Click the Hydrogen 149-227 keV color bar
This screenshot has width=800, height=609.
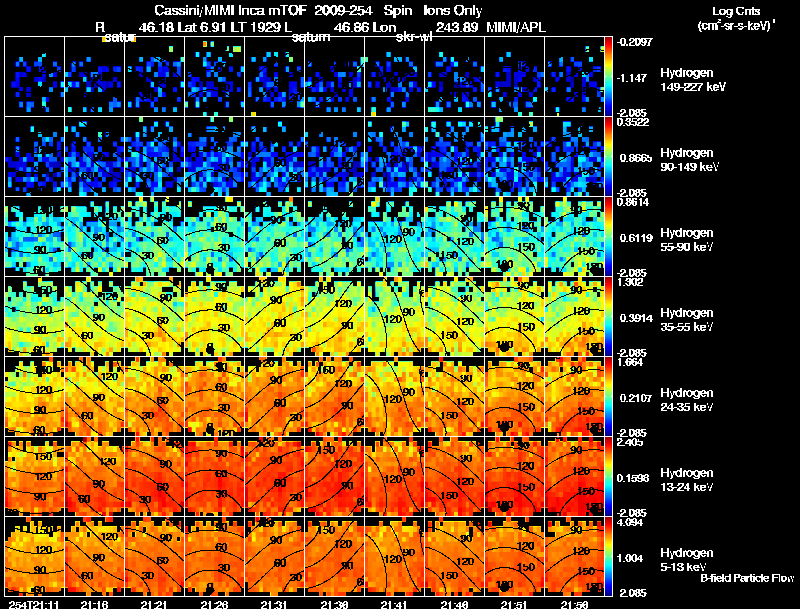608,77
